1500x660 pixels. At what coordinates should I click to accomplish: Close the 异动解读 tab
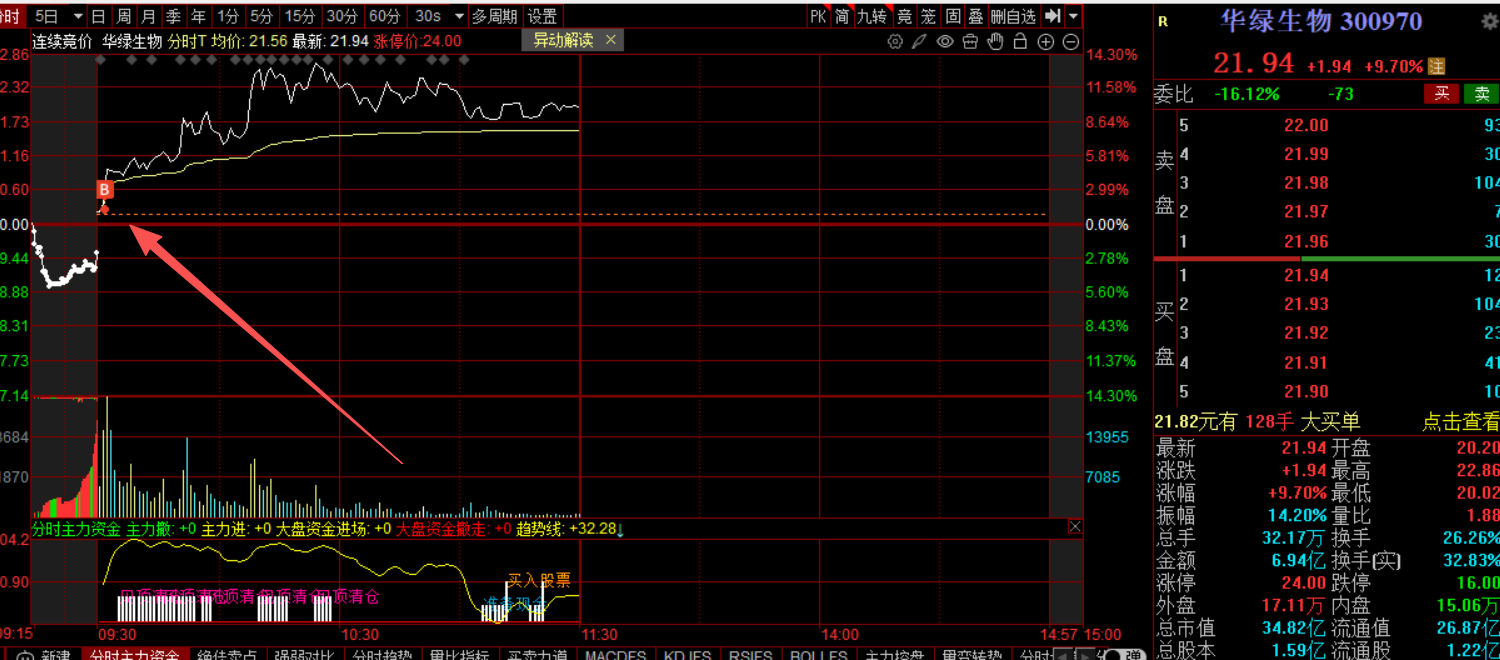[x=611, y=40]
